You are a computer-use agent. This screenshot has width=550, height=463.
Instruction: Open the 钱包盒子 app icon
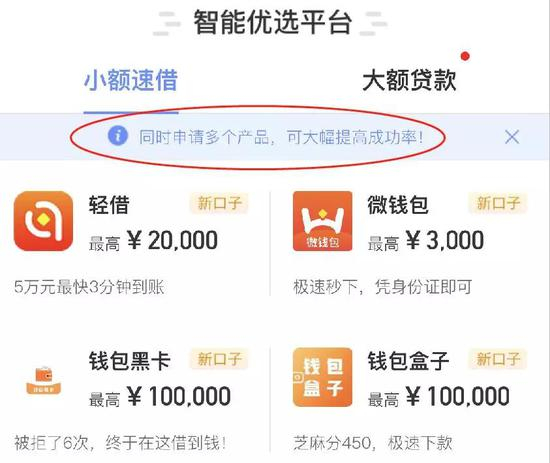pos(322,377)
